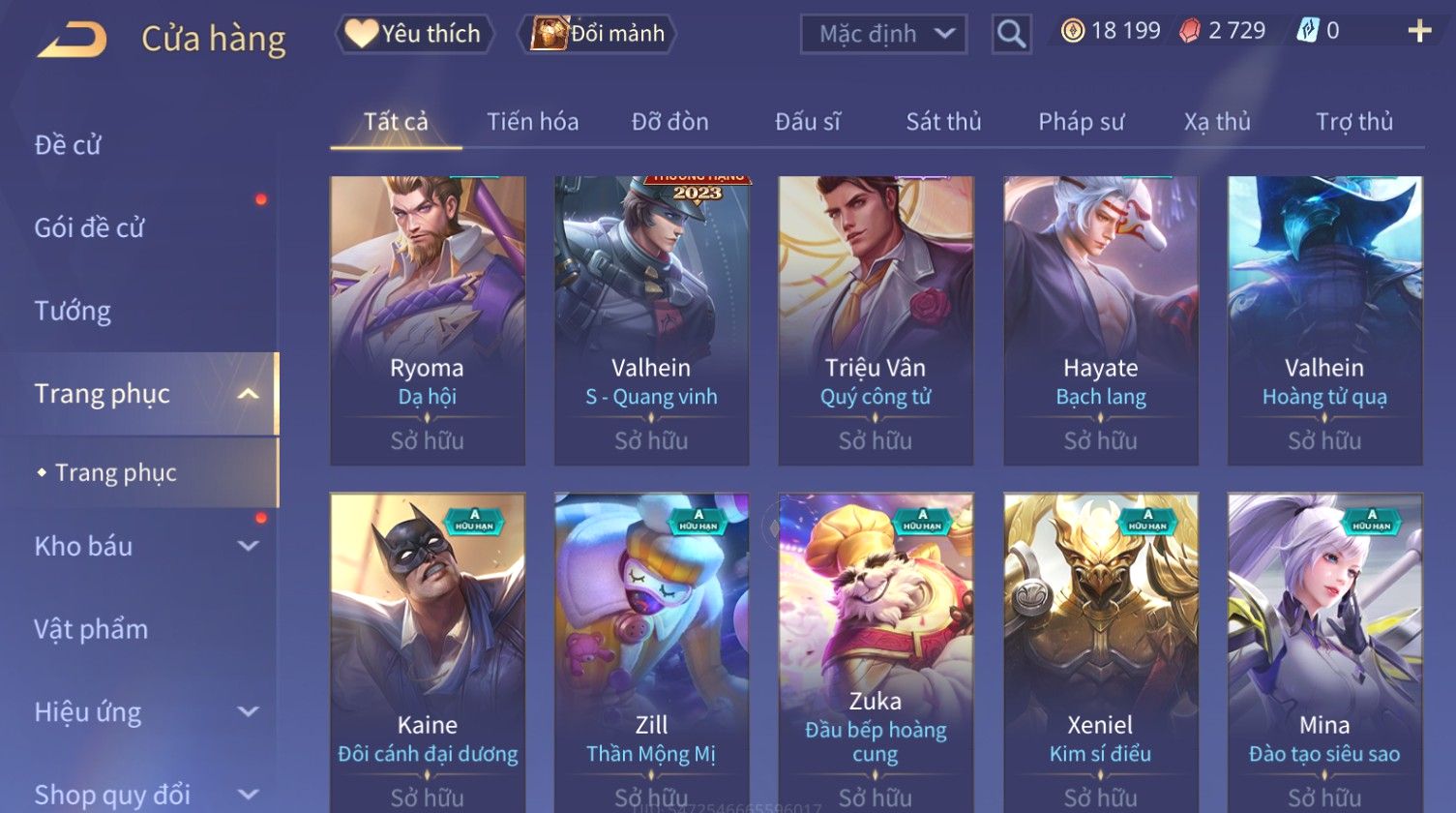Screen dimensions: 1456x813
Task: Switch to the Pháp sư tab
Action: coord(1081,122)
